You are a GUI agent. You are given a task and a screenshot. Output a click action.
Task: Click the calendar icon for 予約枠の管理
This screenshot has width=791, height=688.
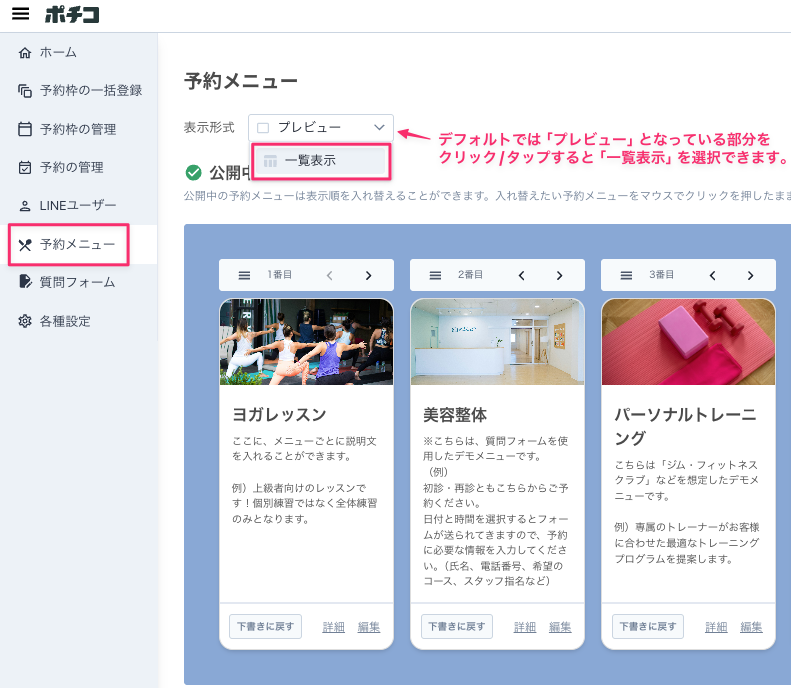[x=25, y=129]
